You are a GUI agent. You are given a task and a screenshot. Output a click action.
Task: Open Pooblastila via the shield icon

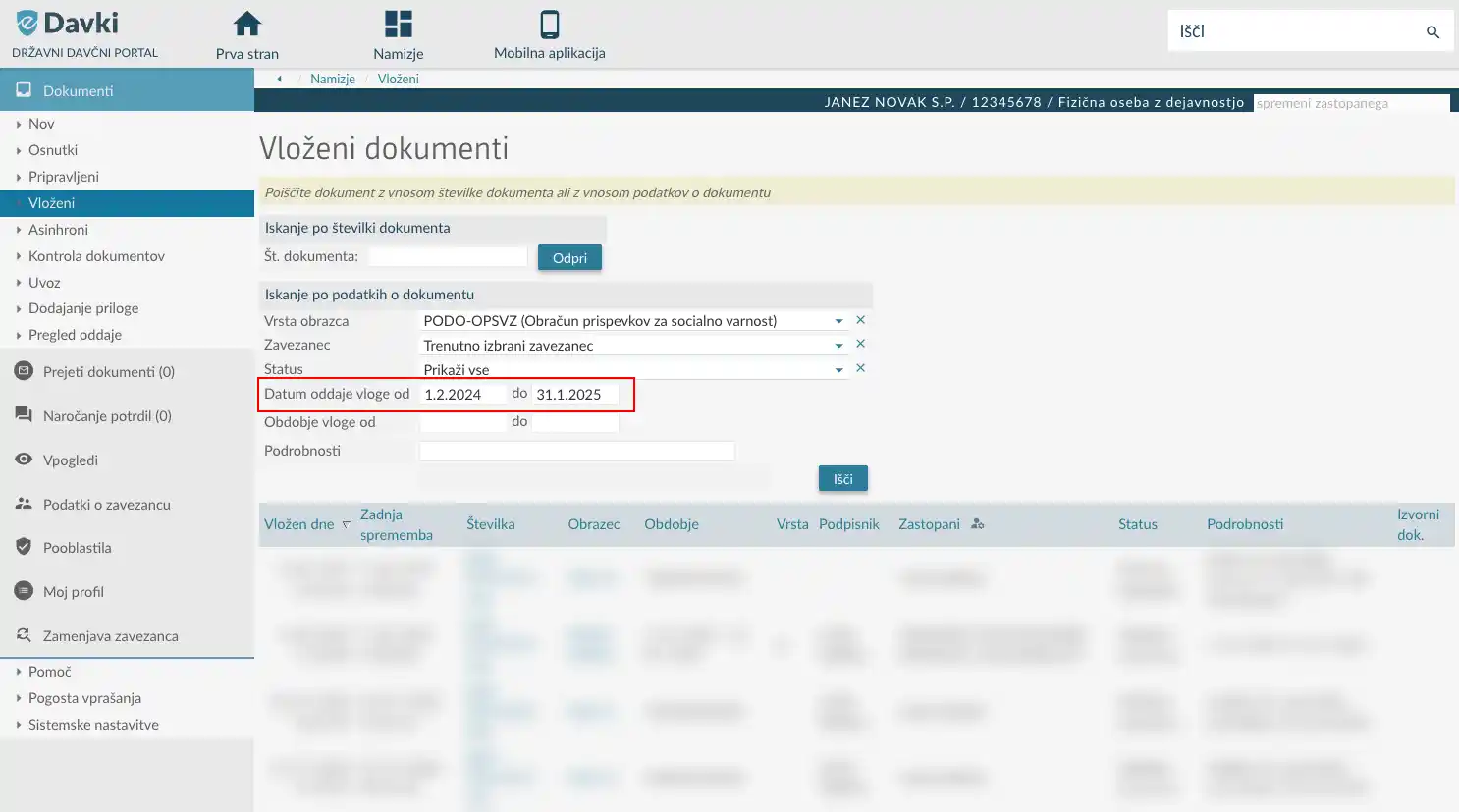[x=24, y=548]
